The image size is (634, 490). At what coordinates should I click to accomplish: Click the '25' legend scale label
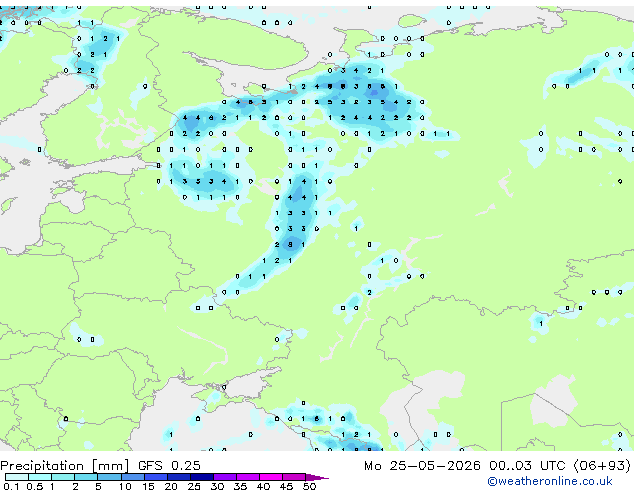coord(194,486)
